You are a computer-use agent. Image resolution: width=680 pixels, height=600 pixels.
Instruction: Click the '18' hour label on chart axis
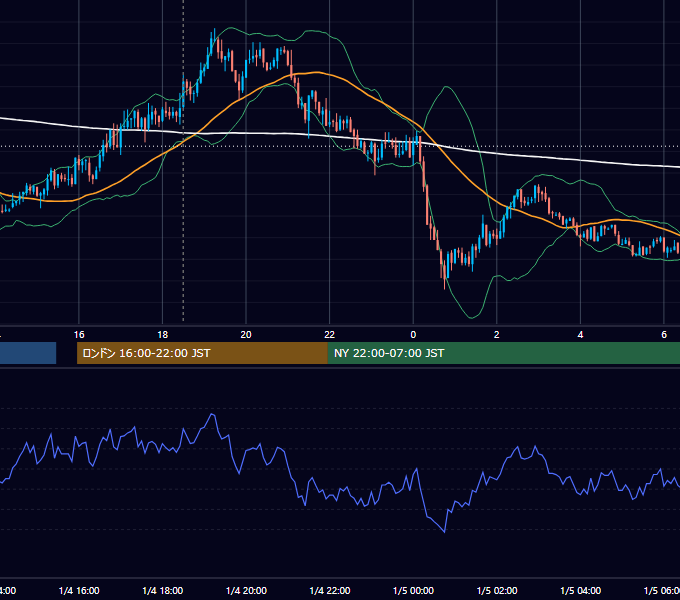[x=163, y=335]
